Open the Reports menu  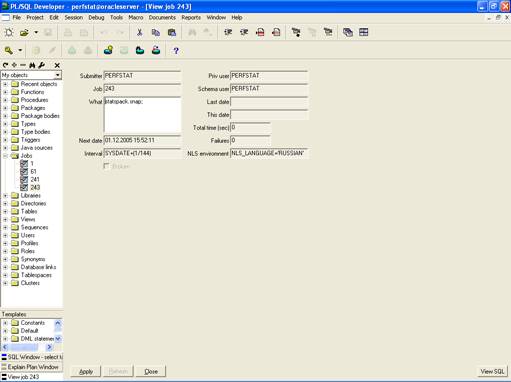pyautogui.click(x=191, y=17)
